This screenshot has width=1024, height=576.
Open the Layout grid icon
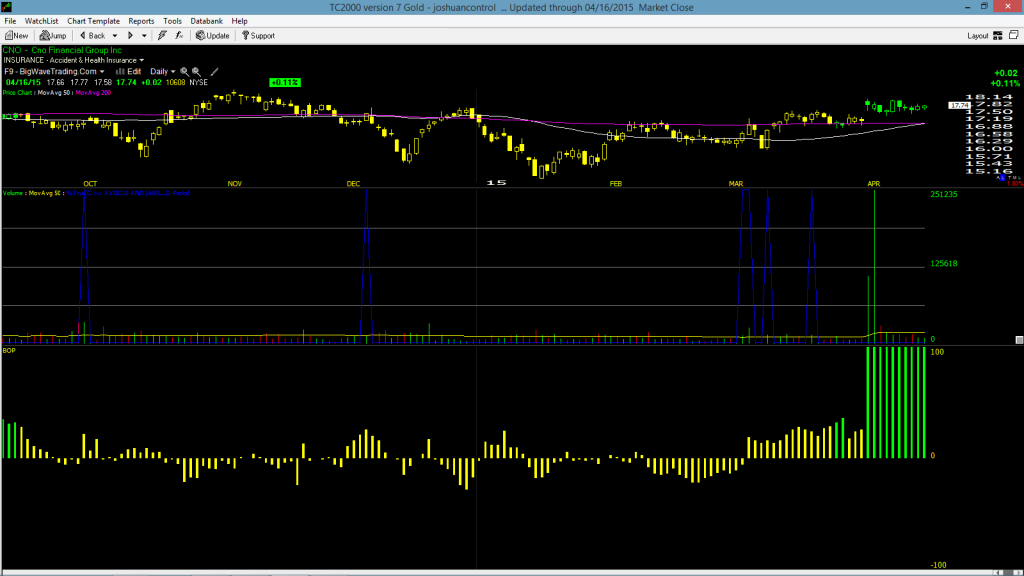click(998, 36)
